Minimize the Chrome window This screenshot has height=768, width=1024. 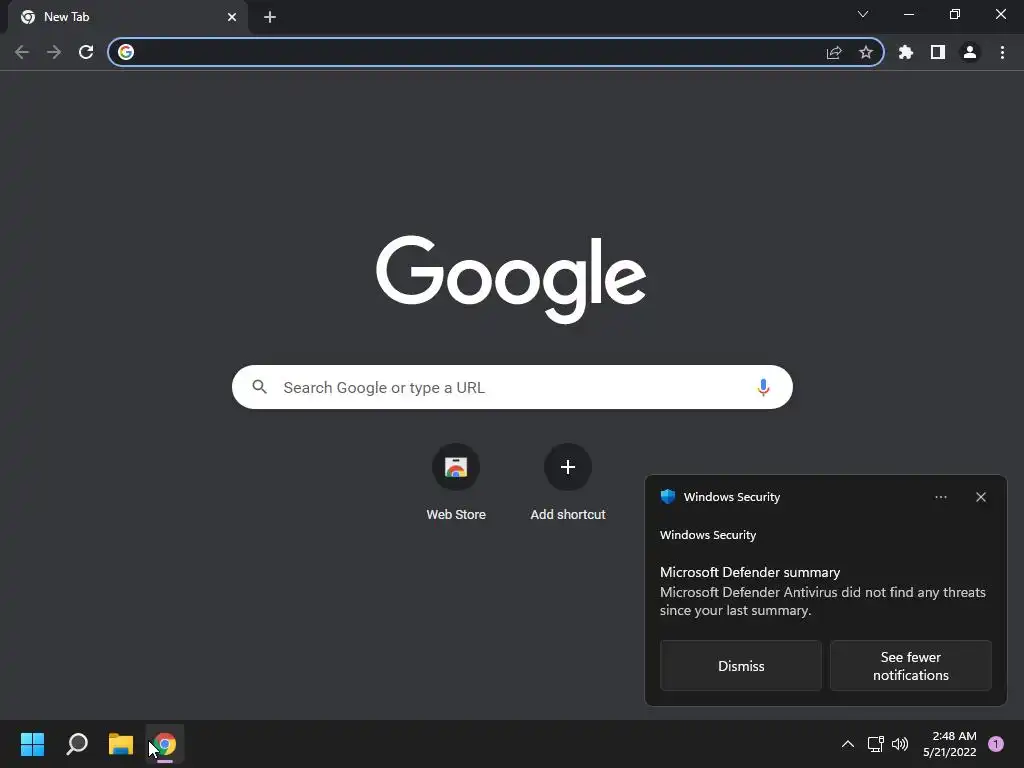[909, 14]
